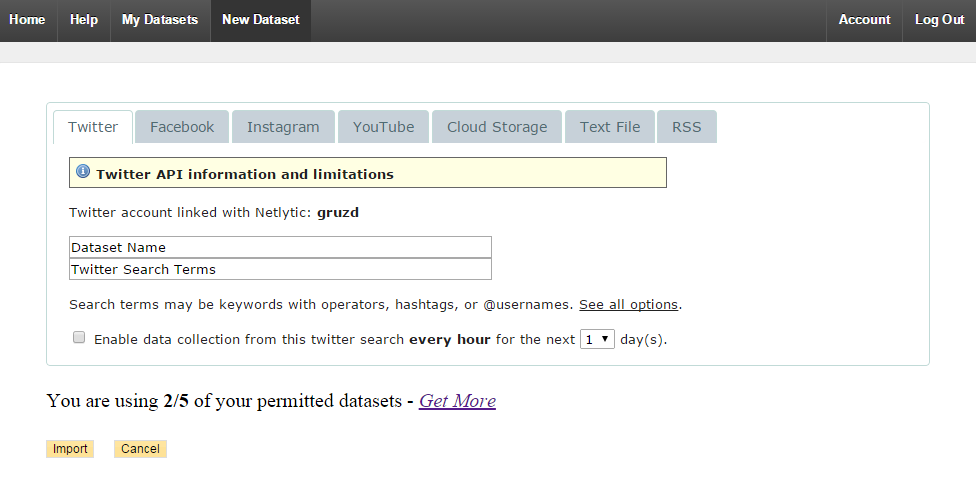
Task: Open My Datasets page
Action: [160, 20]
